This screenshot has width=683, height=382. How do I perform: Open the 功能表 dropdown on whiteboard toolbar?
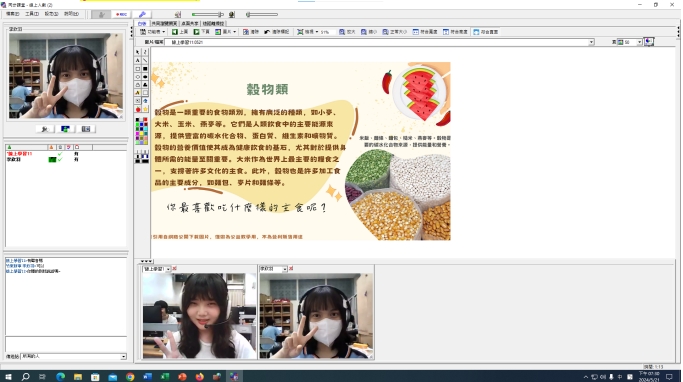(x=152, y=32)
